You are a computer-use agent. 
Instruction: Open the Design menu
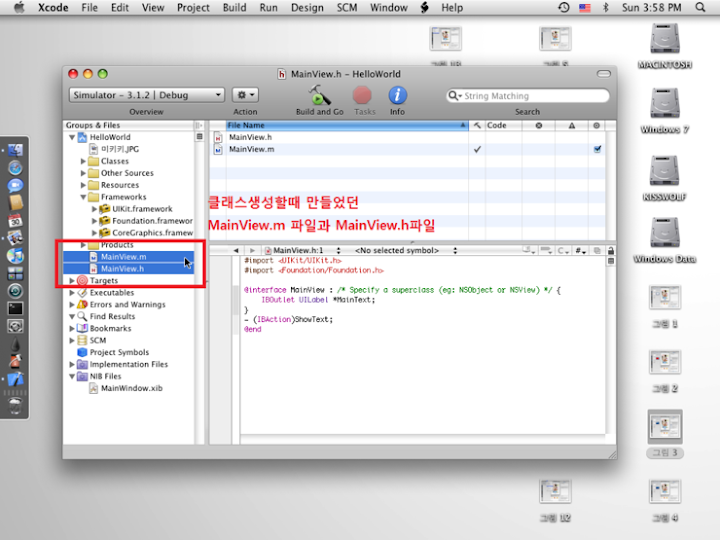click(x=307, y=8)
